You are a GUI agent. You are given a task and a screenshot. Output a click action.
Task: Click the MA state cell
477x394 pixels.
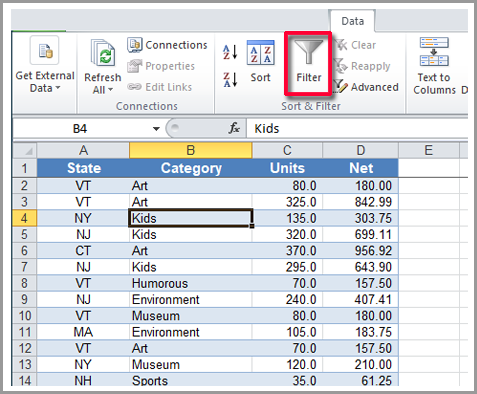pos(83,332)
